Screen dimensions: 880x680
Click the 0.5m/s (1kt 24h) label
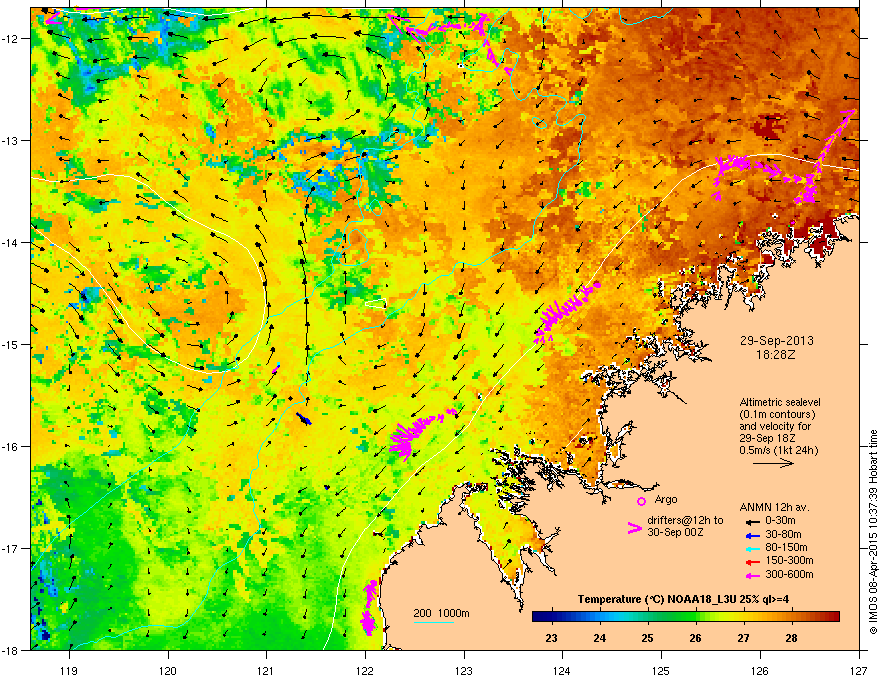point(778,450)
